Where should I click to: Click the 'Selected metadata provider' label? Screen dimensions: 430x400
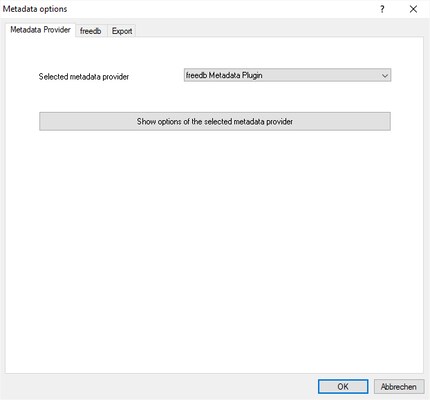pos(84,77)
